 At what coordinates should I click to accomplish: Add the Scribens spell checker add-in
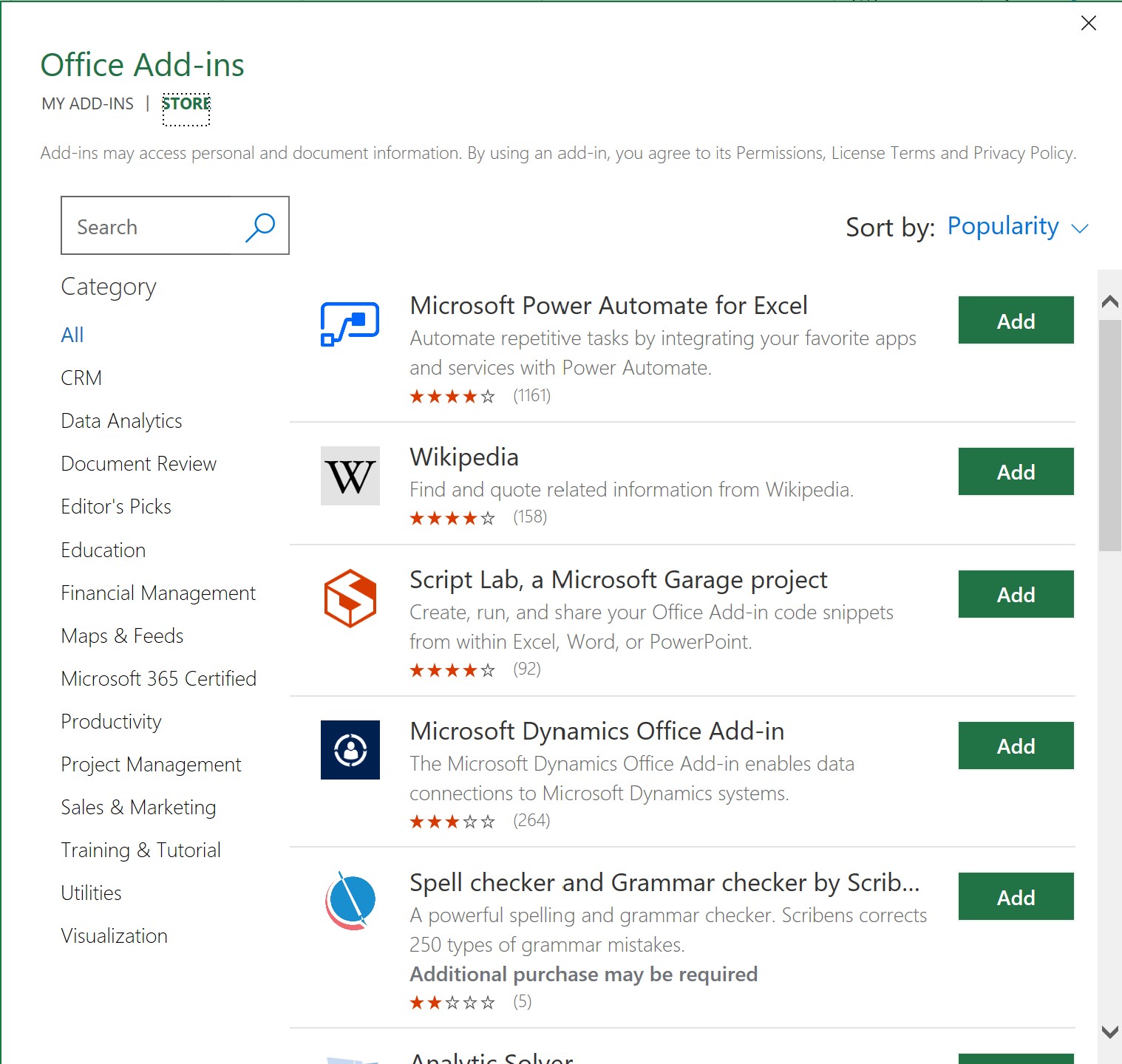[x=1016, y=897]
